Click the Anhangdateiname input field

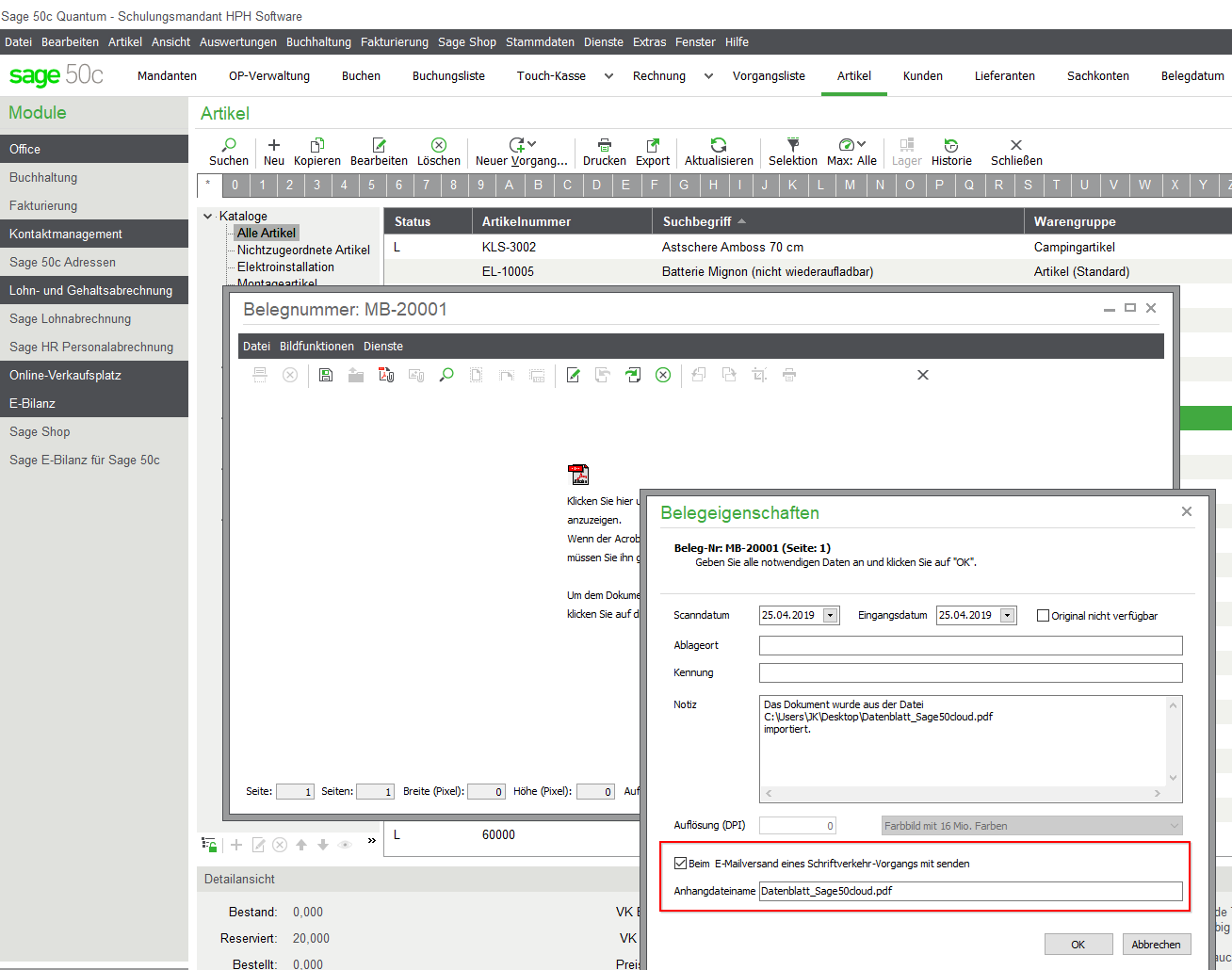click(970, 891)
